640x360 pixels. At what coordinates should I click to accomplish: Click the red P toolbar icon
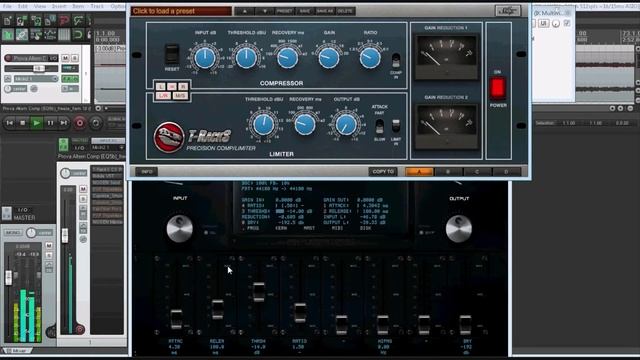coord(64,20)
